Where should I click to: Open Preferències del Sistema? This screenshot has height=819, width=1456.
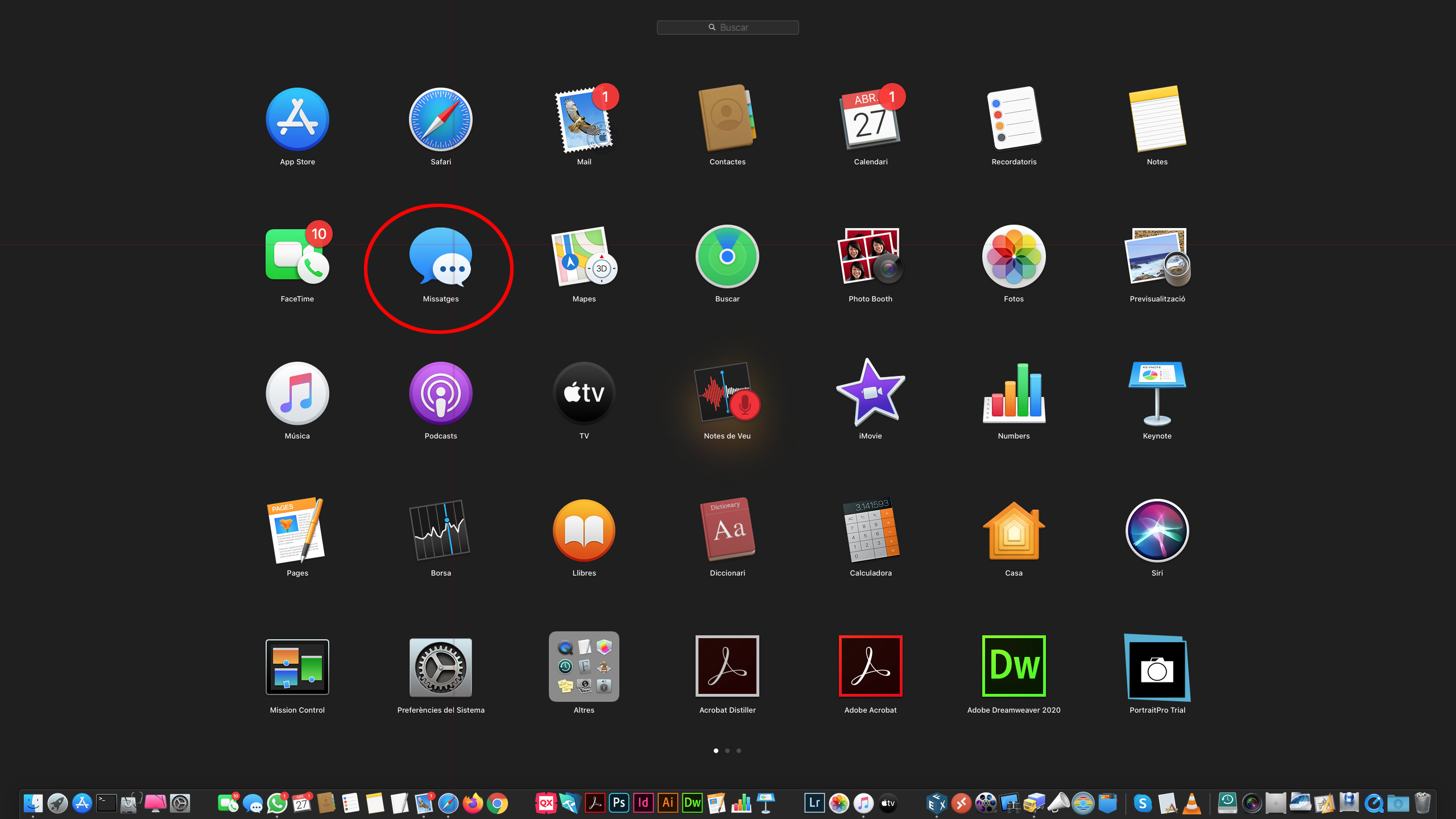[x=440, y=667]
